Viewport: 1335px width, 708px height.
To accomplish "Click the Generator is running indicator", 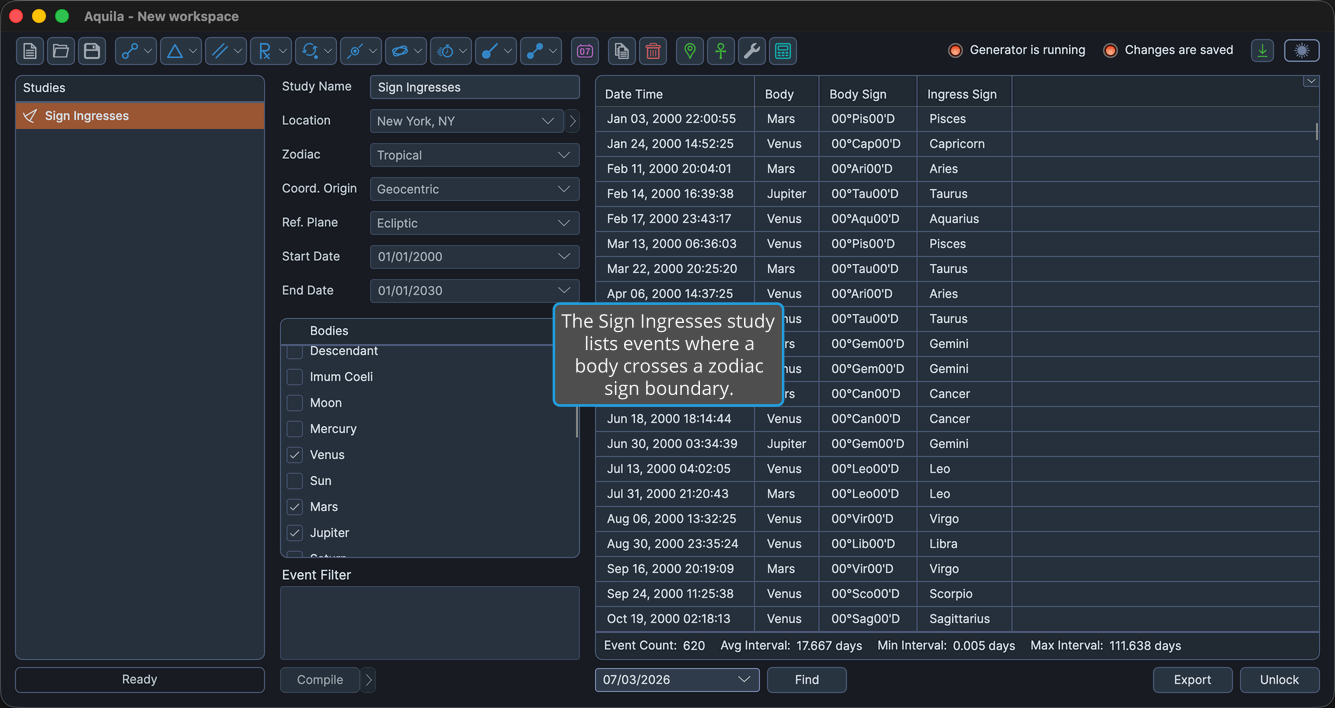I will pyautogui.click(x=1017, y=50).
